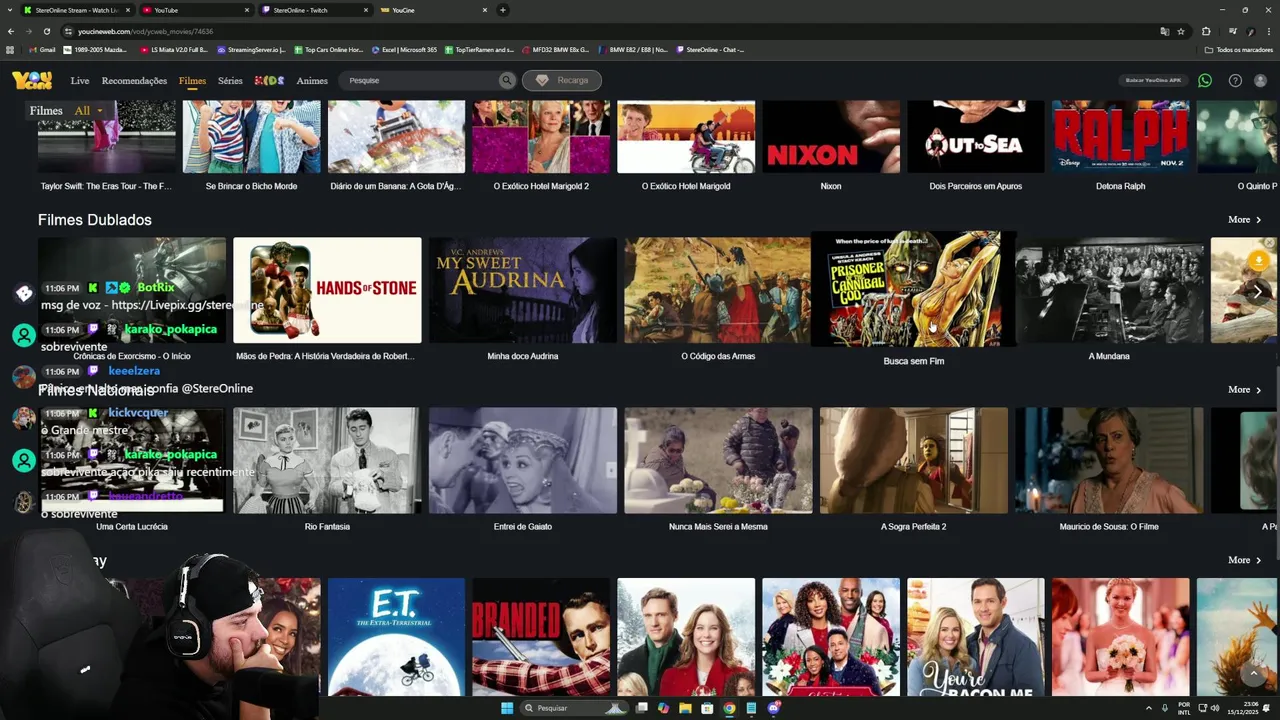The height and width of the screenshot is (720, 1280).
Task: Open the Branded movie poster
Action: [541, 637]
